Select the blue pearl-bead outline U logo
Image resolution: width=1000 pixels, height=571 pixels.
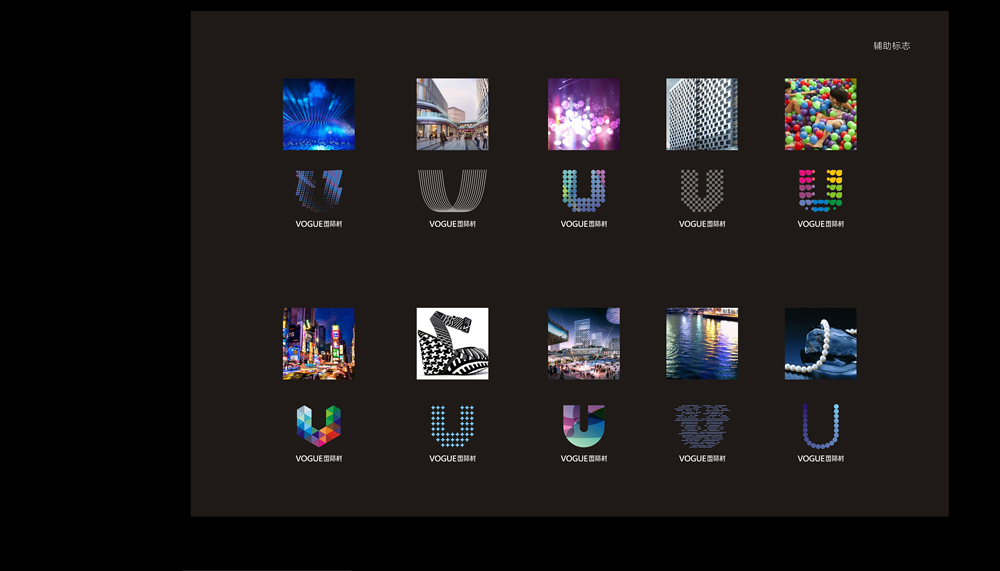(x=820, y=425)
